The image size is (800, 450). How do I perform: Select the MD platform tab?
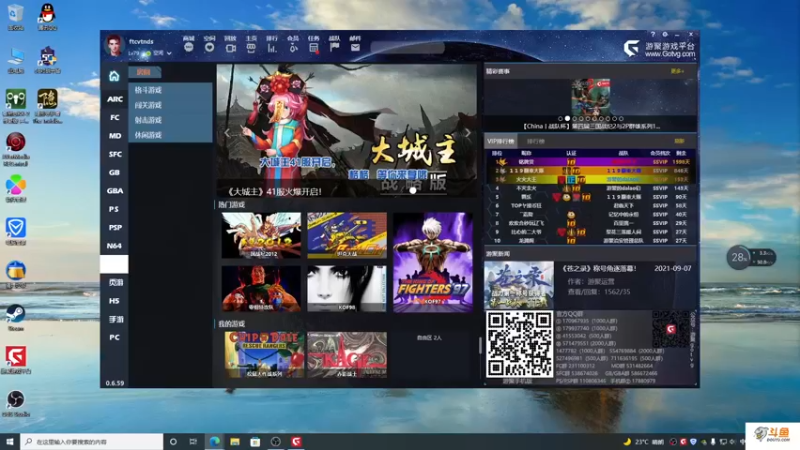114,136
